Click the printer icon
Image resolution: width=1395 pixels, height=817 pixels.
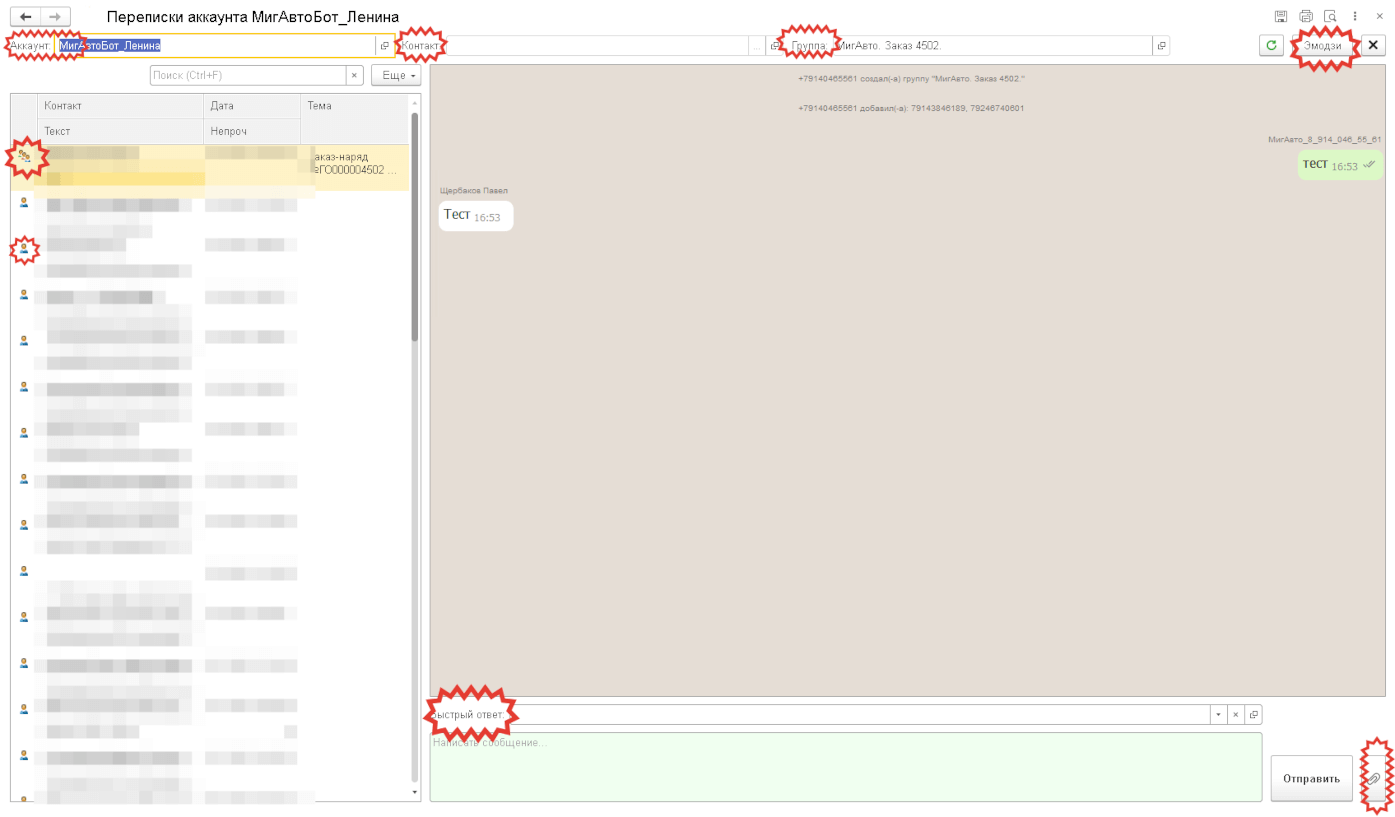[x=1305, y=17]
